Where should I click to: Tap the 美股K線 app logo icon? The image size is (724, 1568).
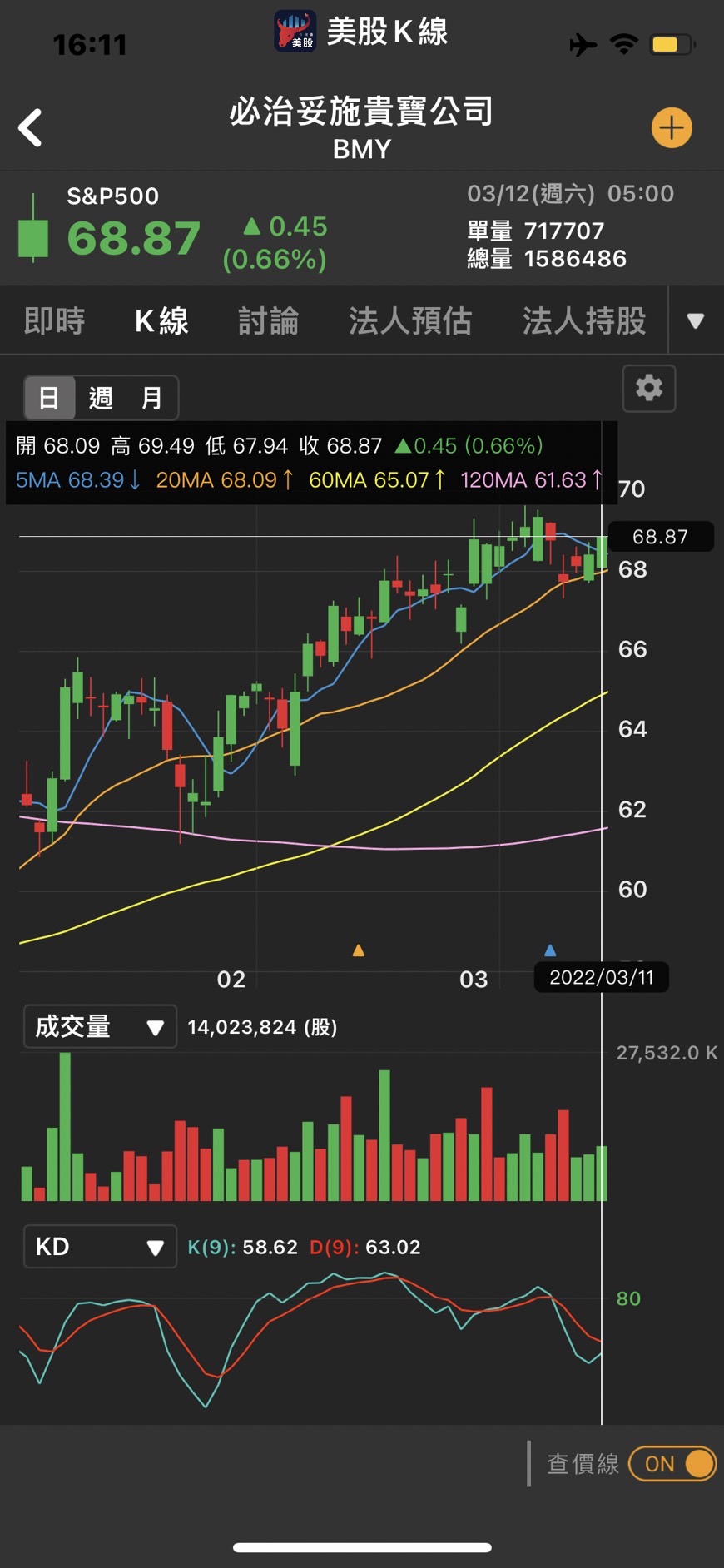[x=295, y=32]
